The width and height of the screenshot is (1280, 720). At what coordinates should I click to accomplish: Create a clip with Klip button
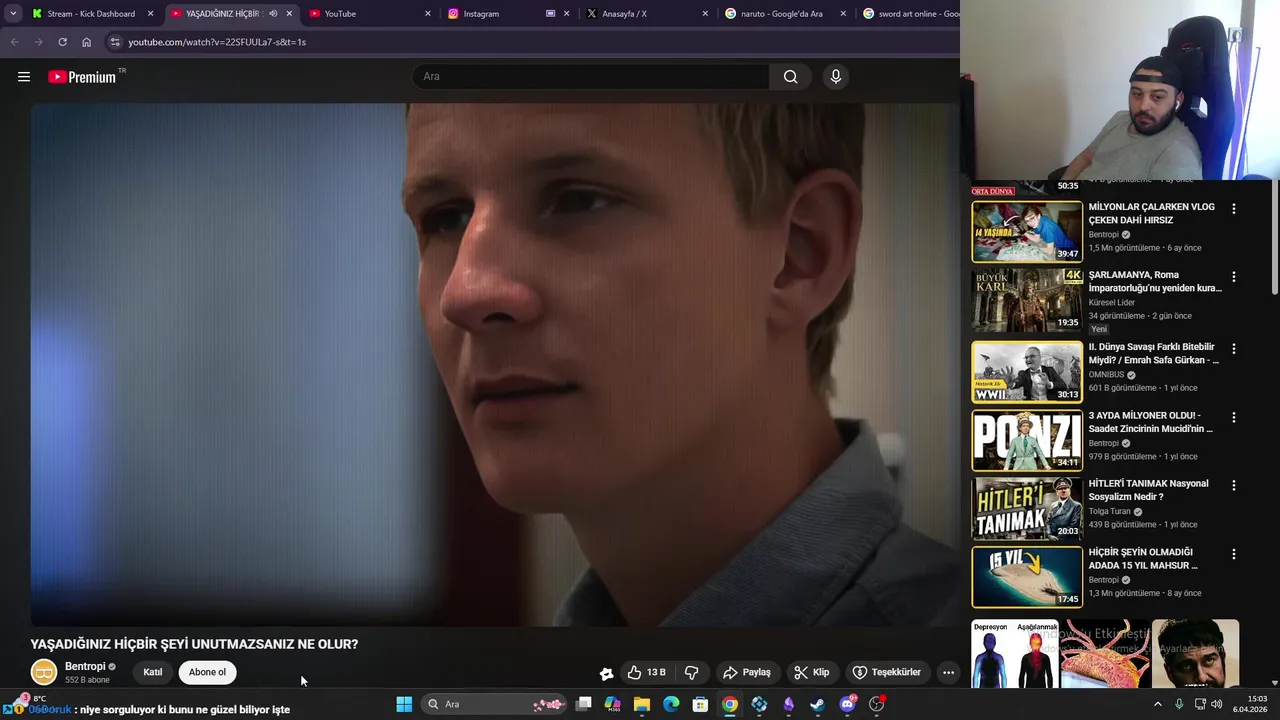point(812,672)
